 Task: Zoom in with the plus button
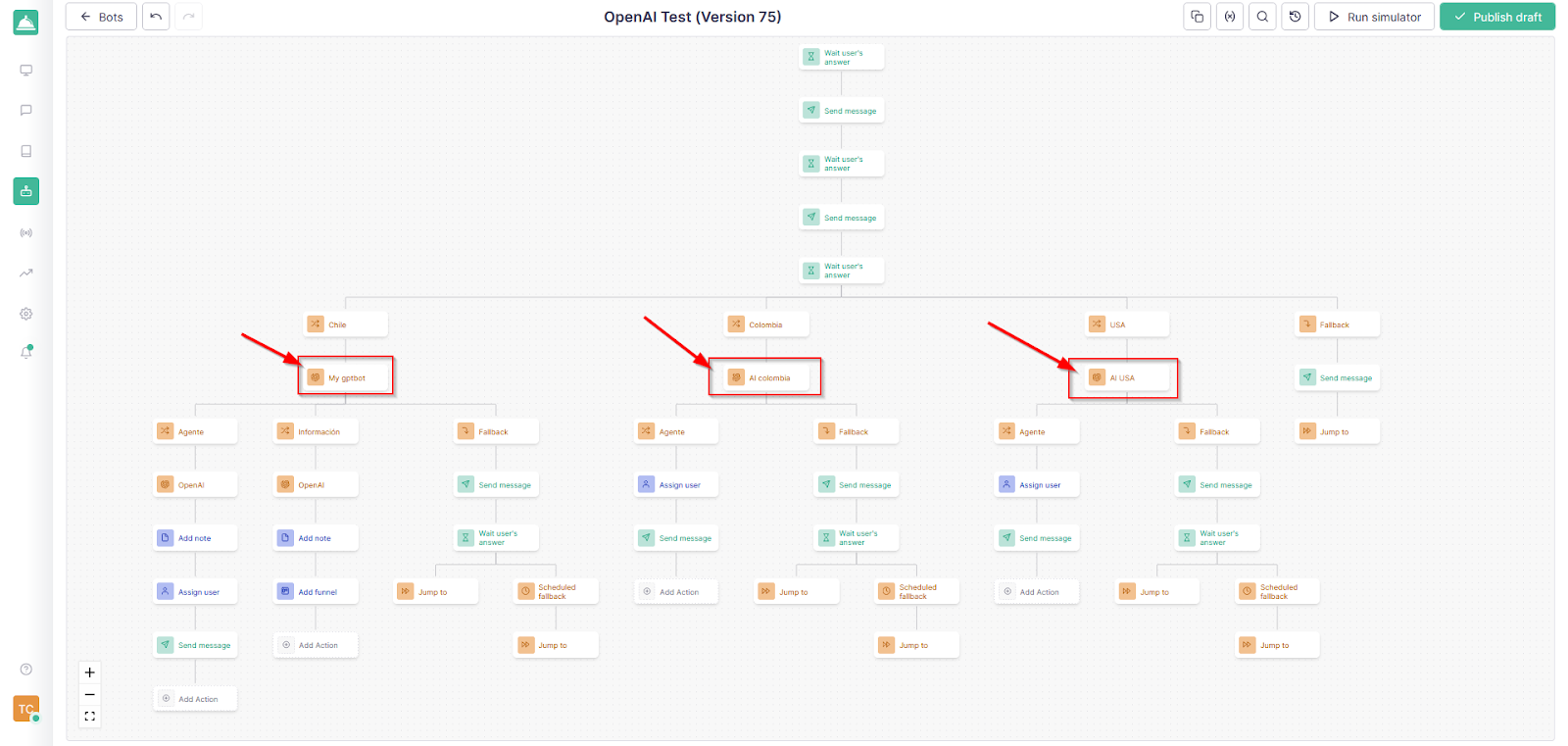point(90,672)
